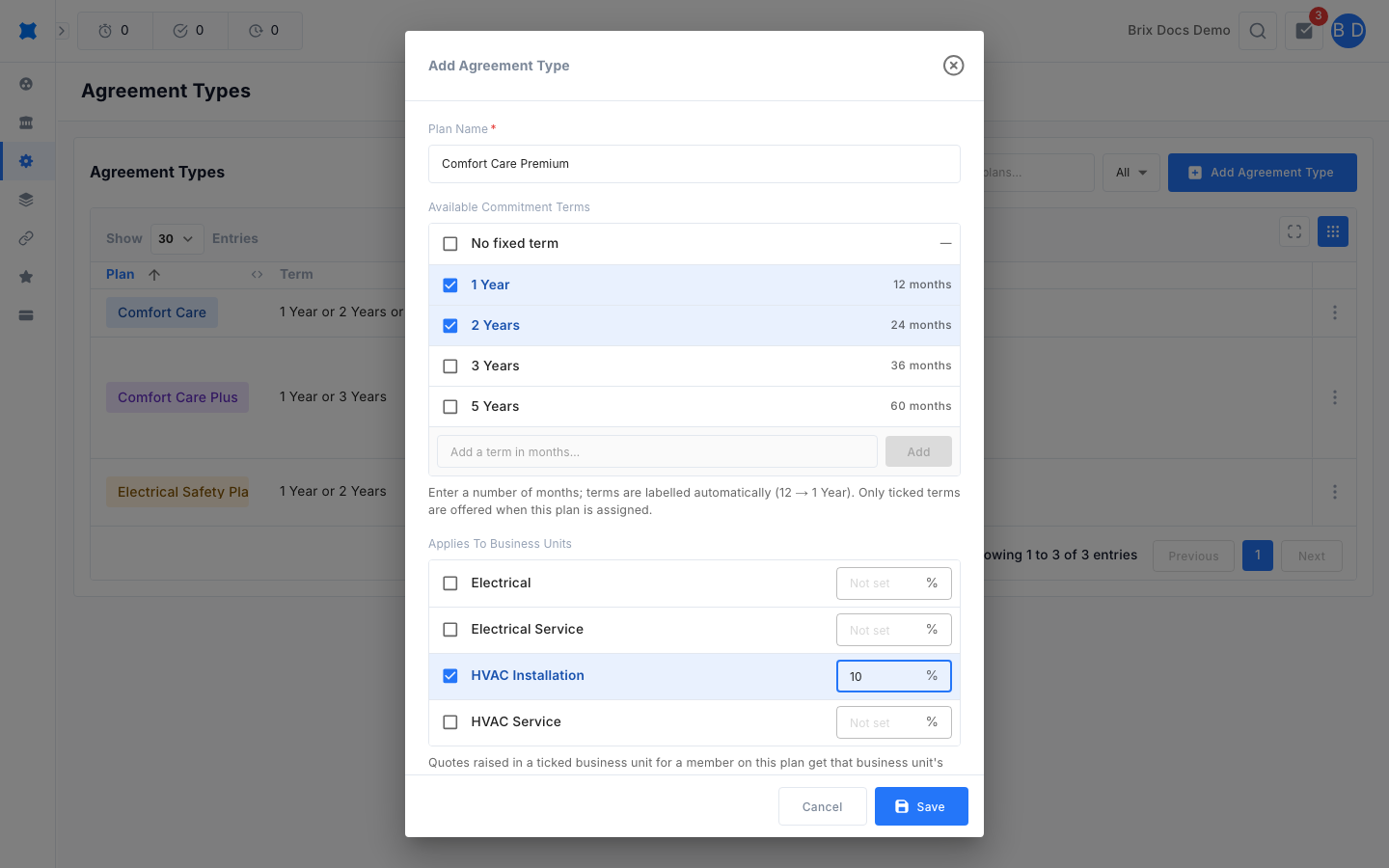
Task: Uncheck the 1 Year term
Action: pyautogui.click(x=450, y=285)
